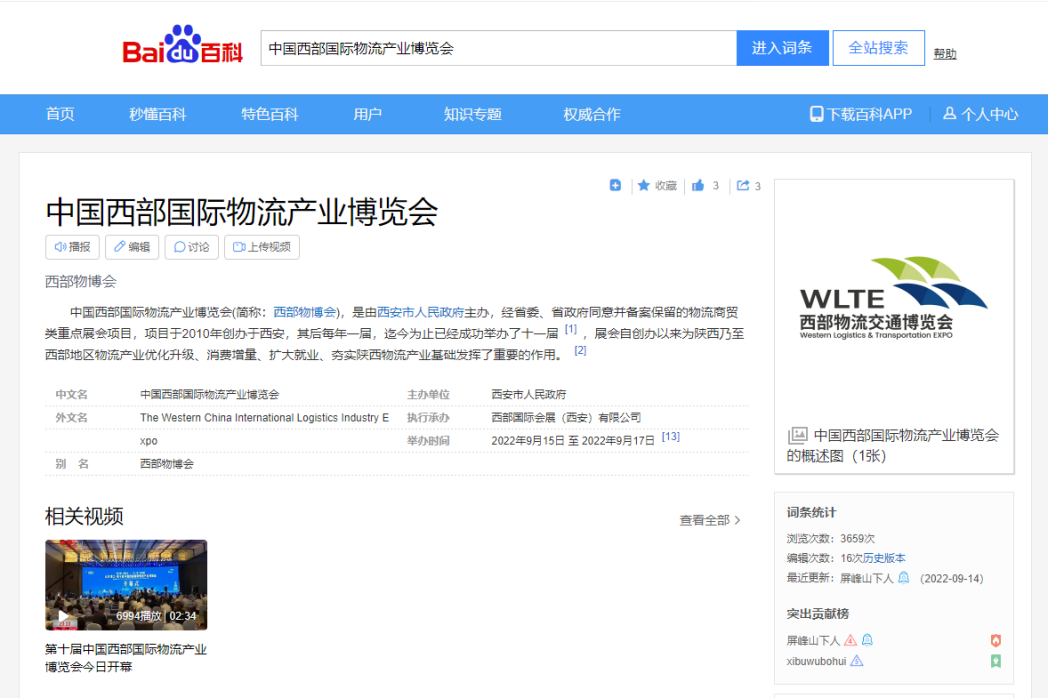Click the 相关视频 section heading
Screen dimensions: 1048x698
coord(84,516)
